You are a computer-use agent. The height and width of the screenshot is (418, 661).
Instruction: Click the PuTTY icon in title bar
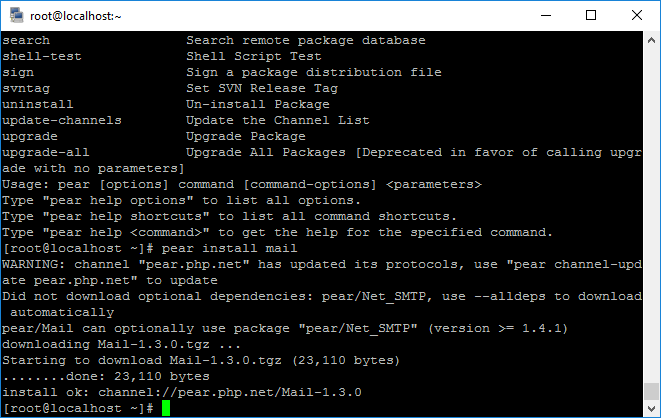point(17,16)
